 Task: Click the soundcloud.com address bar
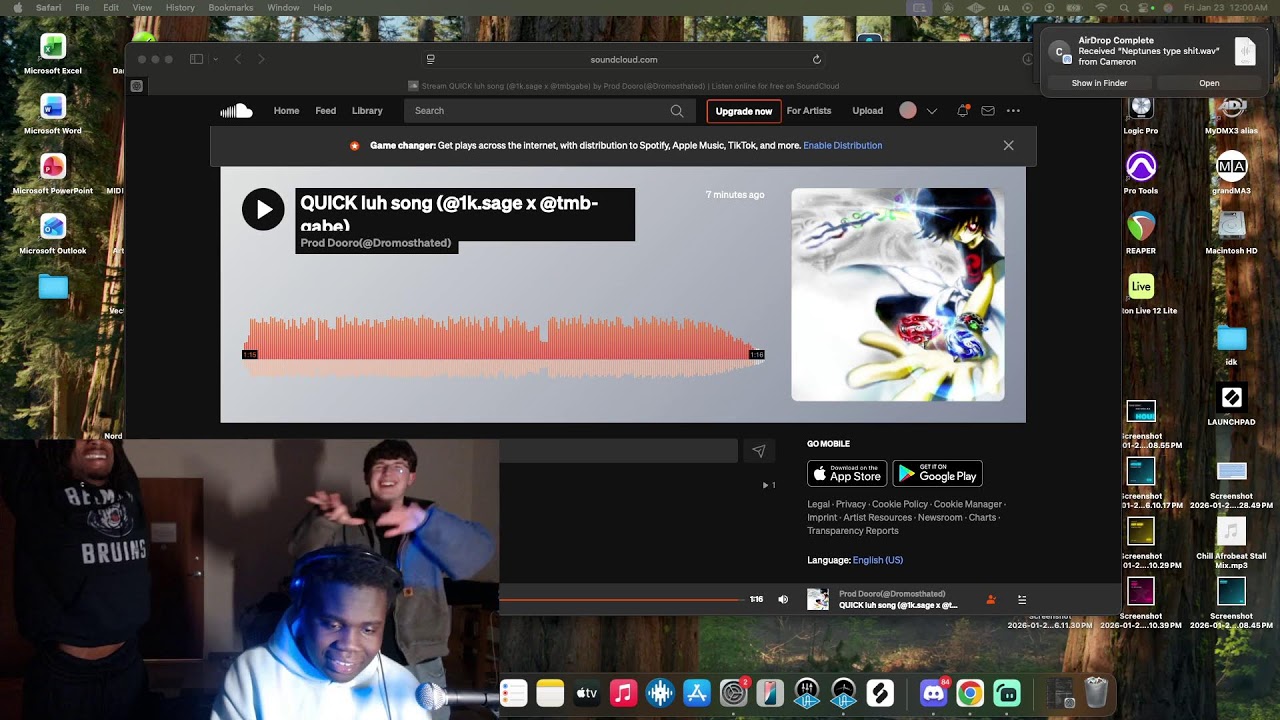pos(624,59)
